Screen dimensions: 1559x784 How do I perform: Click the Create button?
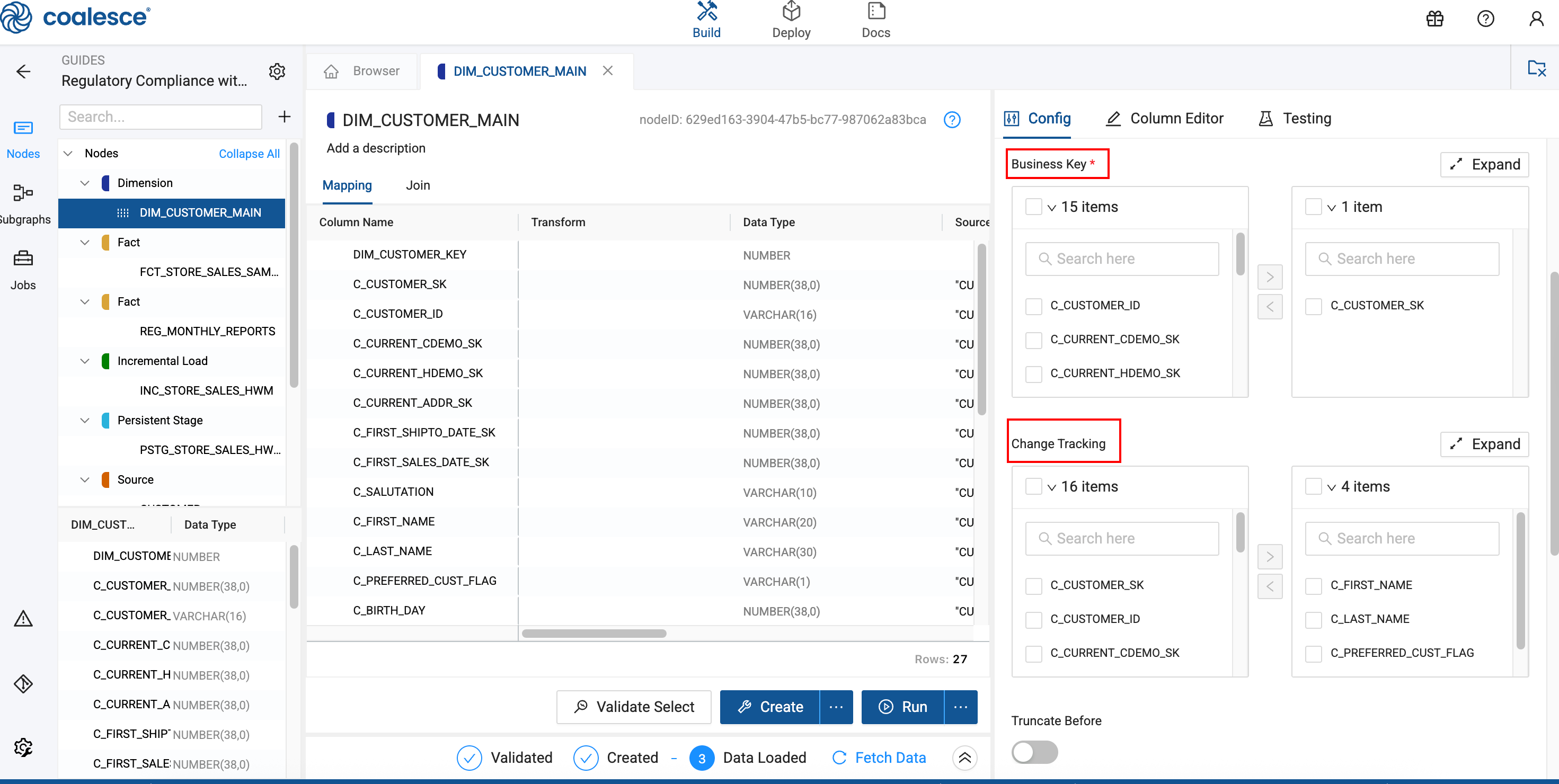[770, 707]
